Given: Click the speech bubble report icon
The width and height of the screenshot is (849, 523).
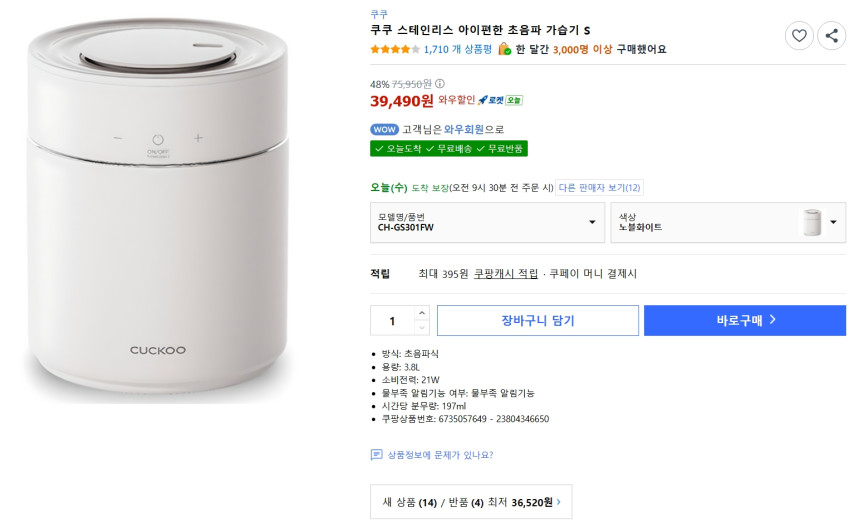Looking at the screenshot, I should (377, 455).
